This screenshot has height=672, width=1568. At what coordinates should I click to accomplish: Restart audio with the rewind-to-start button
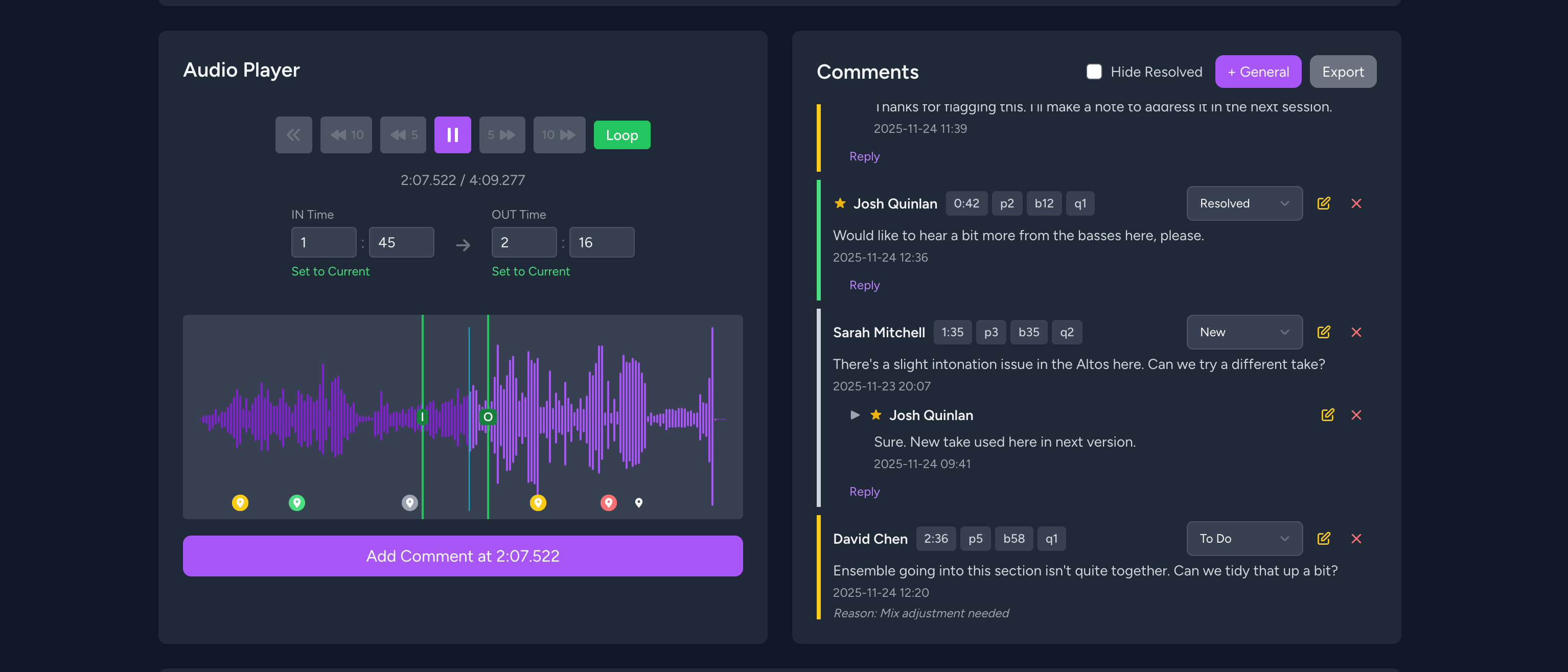293,134
